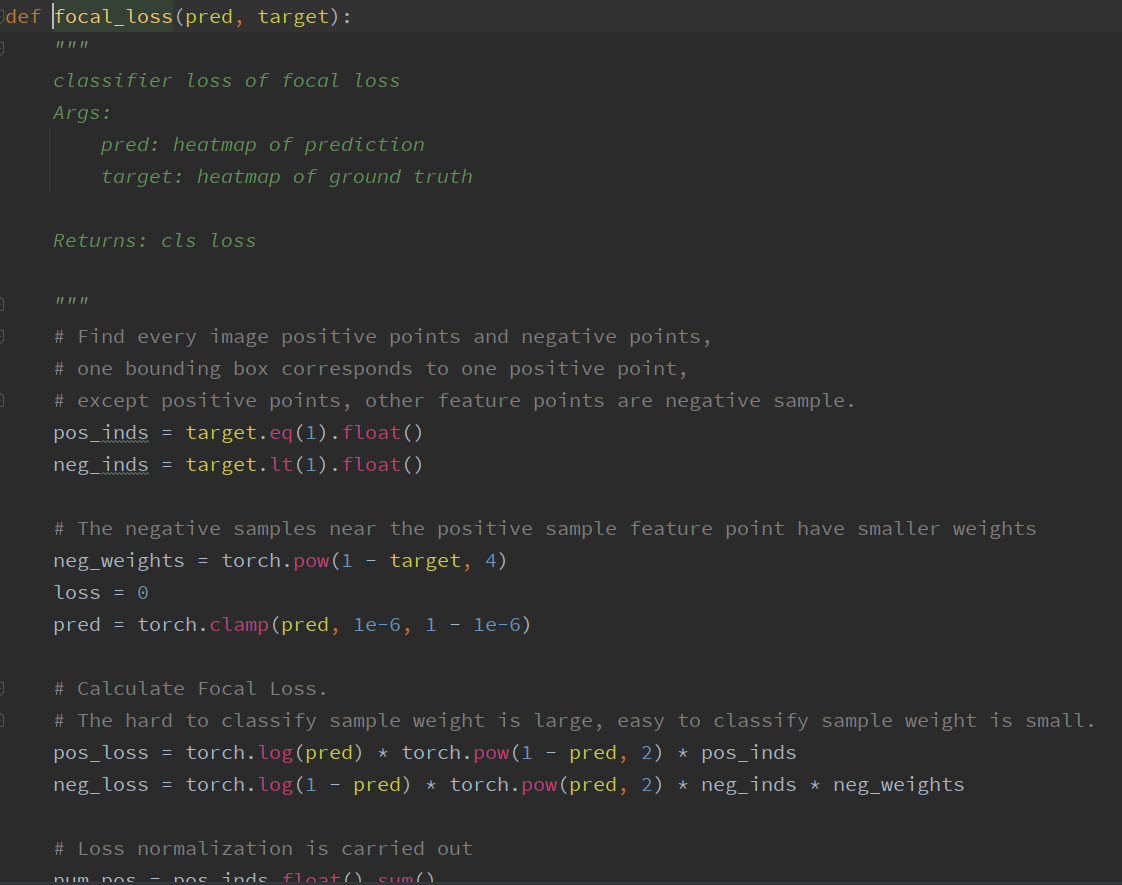Click comment '# except positive points, other feature'
Screen dimensions: 1122x885
454,401
